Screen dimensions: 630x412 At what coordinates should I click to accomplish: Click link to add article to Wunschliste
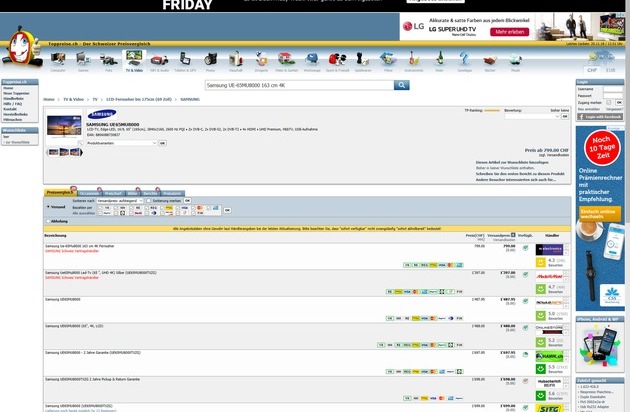click(512, 162)
